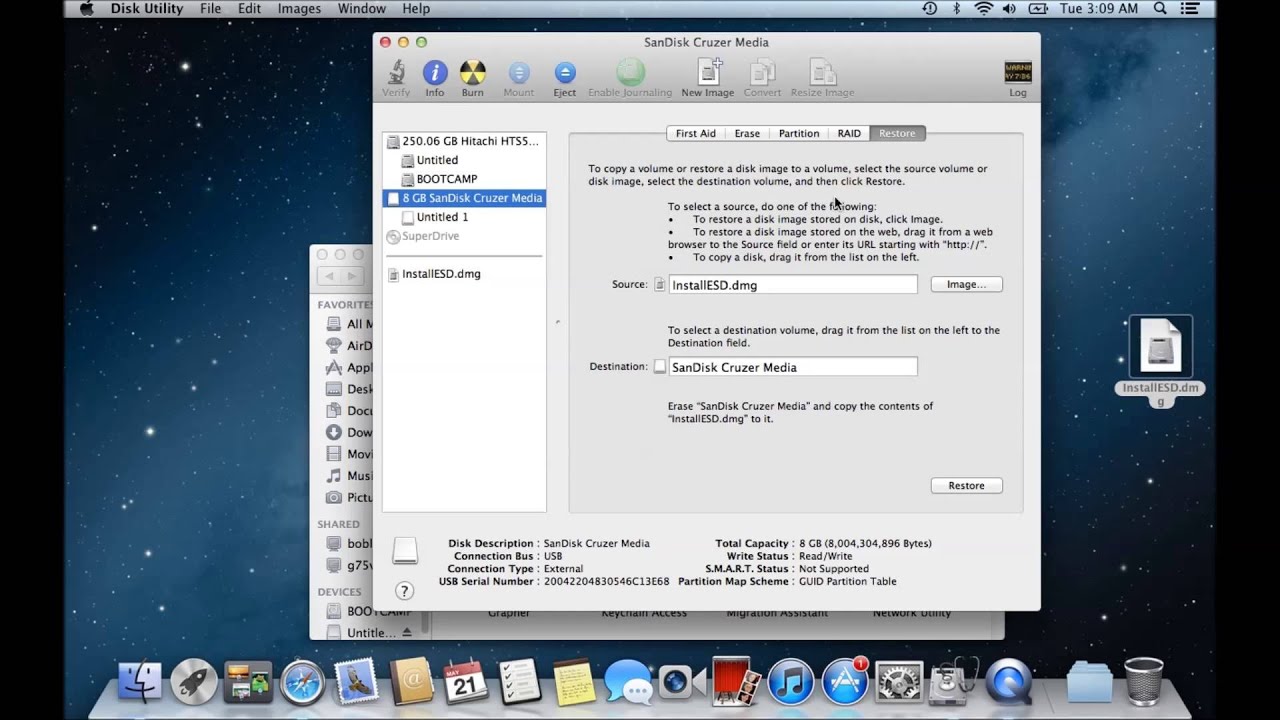The image size is (1280, 720).
Task: Open FaceTime from the Dock
Action: coord(682,682)
